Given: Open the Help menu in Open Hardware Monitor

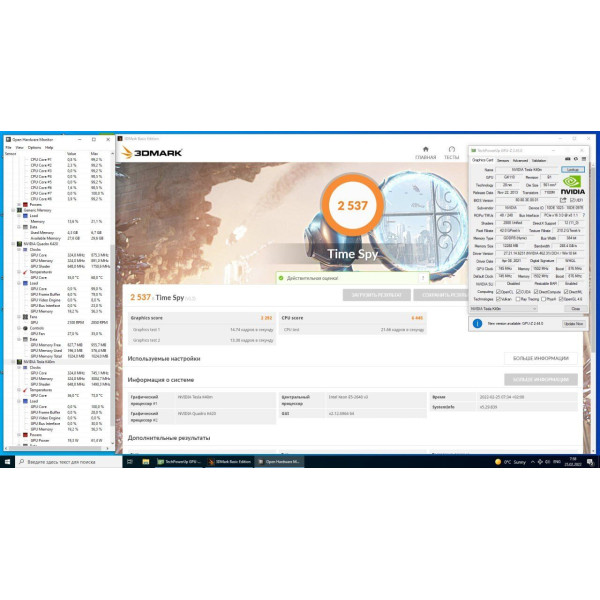Looking at the screenshot, I should [x=49, y=147].
